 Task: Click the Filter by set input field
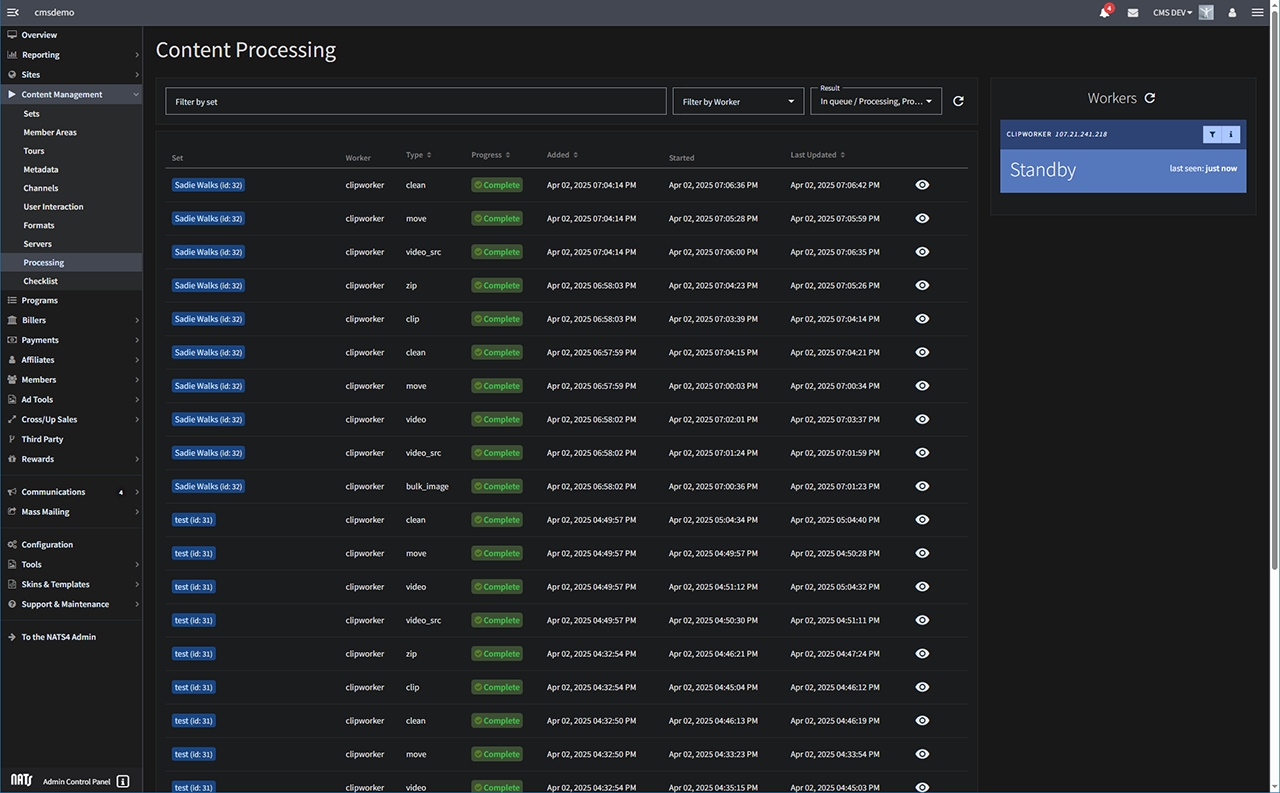[x=415, y=101]
